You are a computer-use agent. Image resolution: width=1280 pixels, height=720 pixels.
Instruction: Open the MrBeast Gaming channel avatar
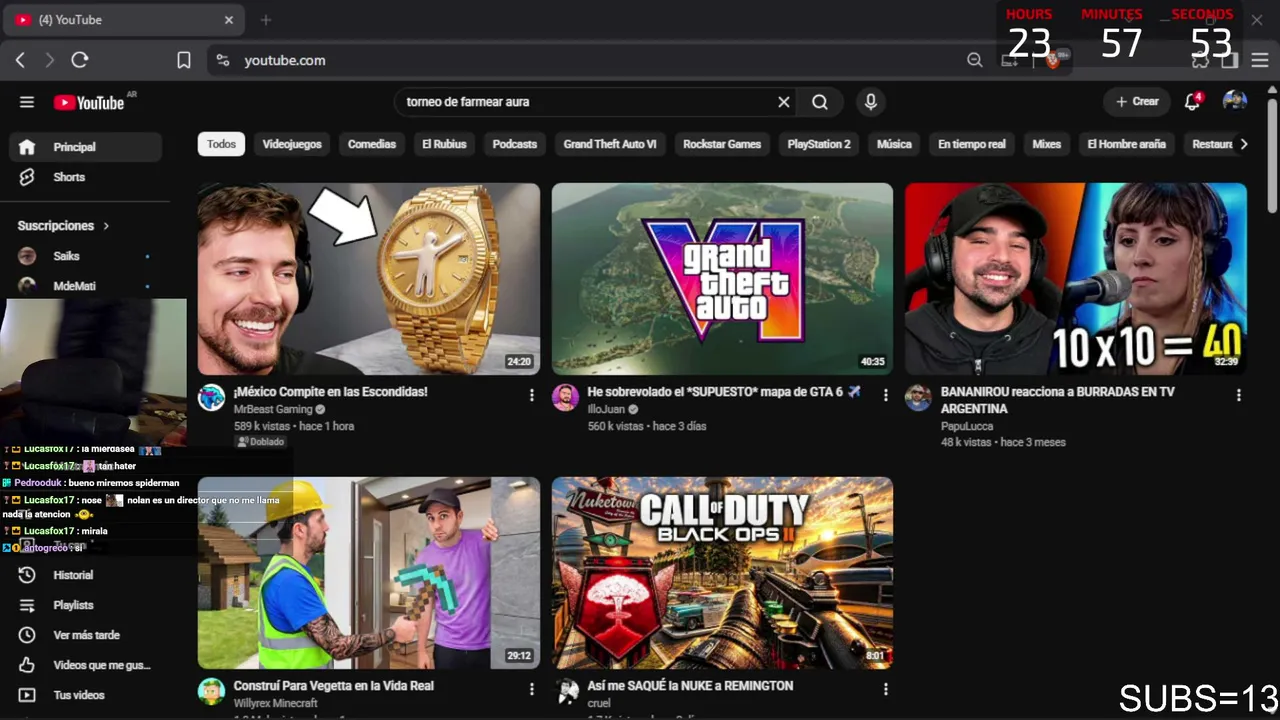pos(211,397)
